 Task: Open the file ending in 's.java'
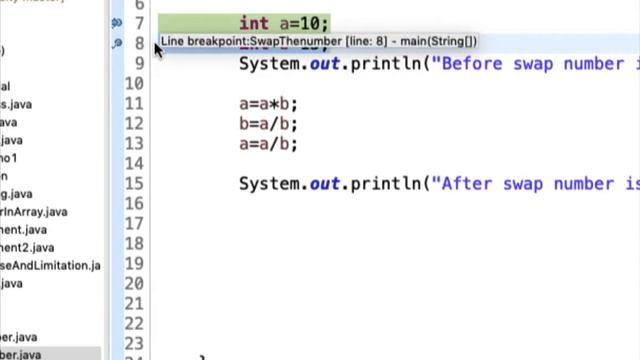point(16,104)
